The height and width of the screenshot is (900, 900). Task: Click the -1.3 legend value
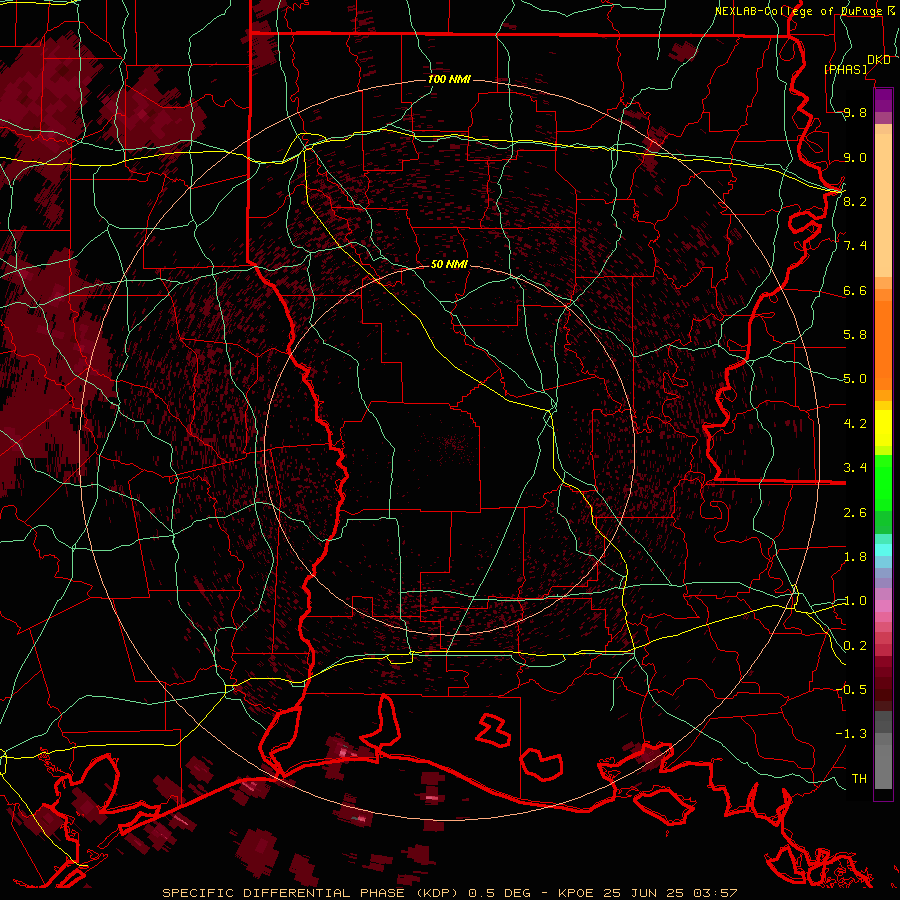coord(851,734)
